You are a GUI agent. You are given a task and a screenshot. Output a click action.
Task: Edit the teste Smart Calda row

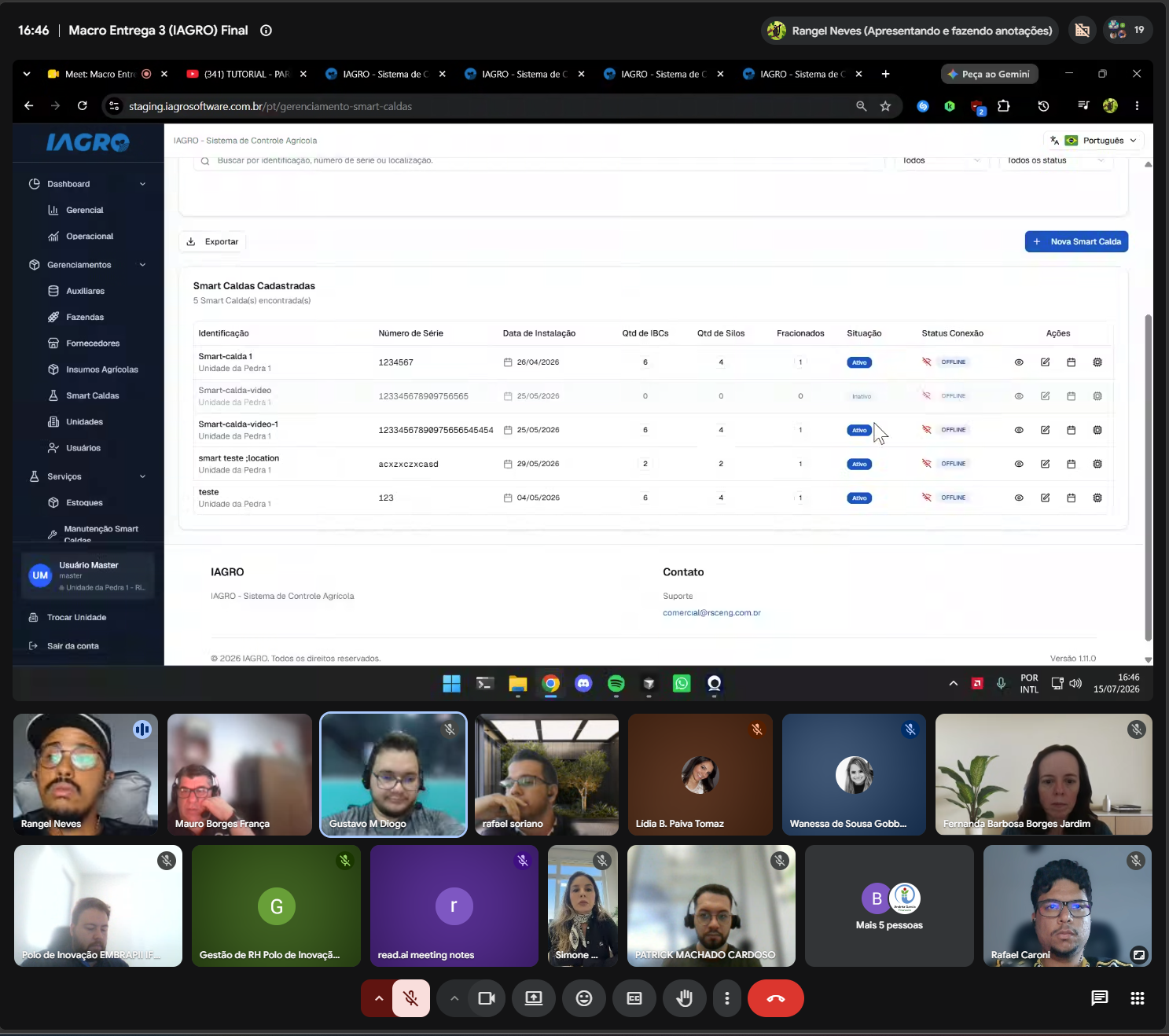coord(1045,498)
